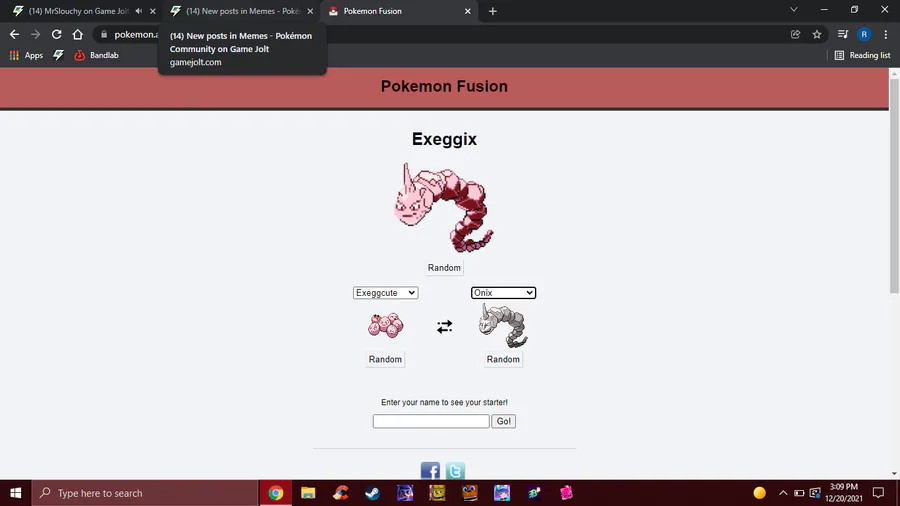
Task: Open the Game Jolt lightning bookmark
Action: pyautogui.click(x=59, y=55)
